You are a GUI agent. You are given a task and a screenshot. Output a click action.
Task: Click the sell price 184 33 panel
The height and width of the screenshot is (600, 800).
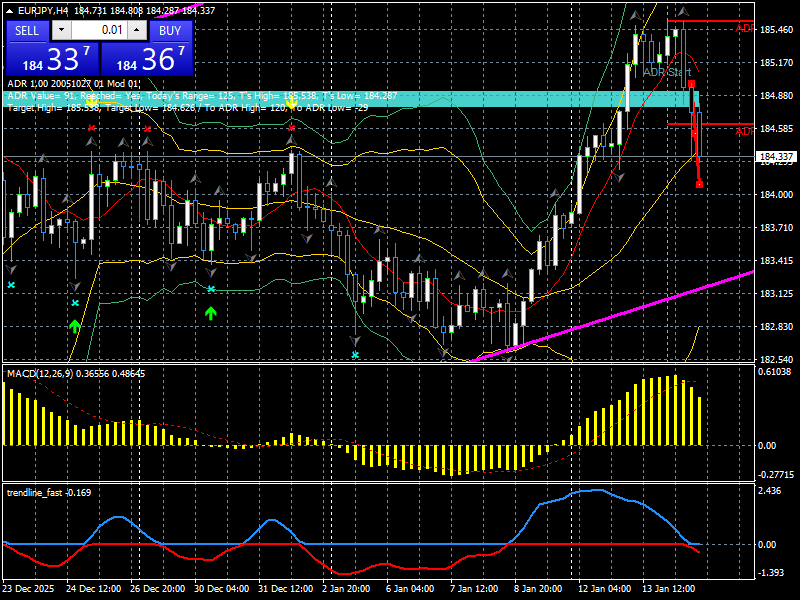(53, 59)
